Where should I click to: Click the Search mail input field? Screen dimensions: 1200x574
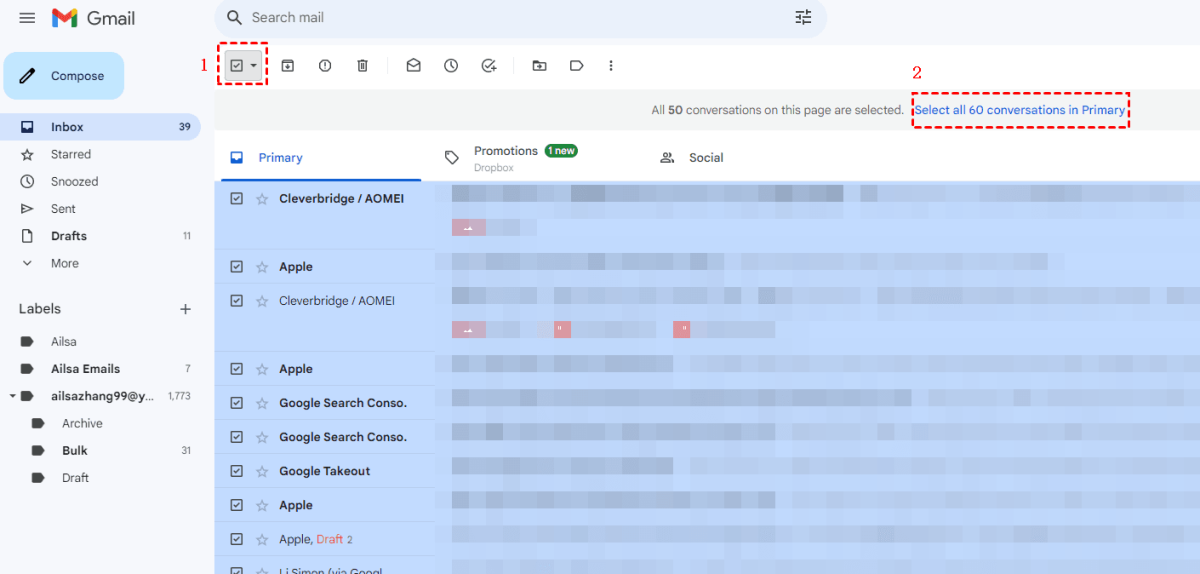coord(515,18)
